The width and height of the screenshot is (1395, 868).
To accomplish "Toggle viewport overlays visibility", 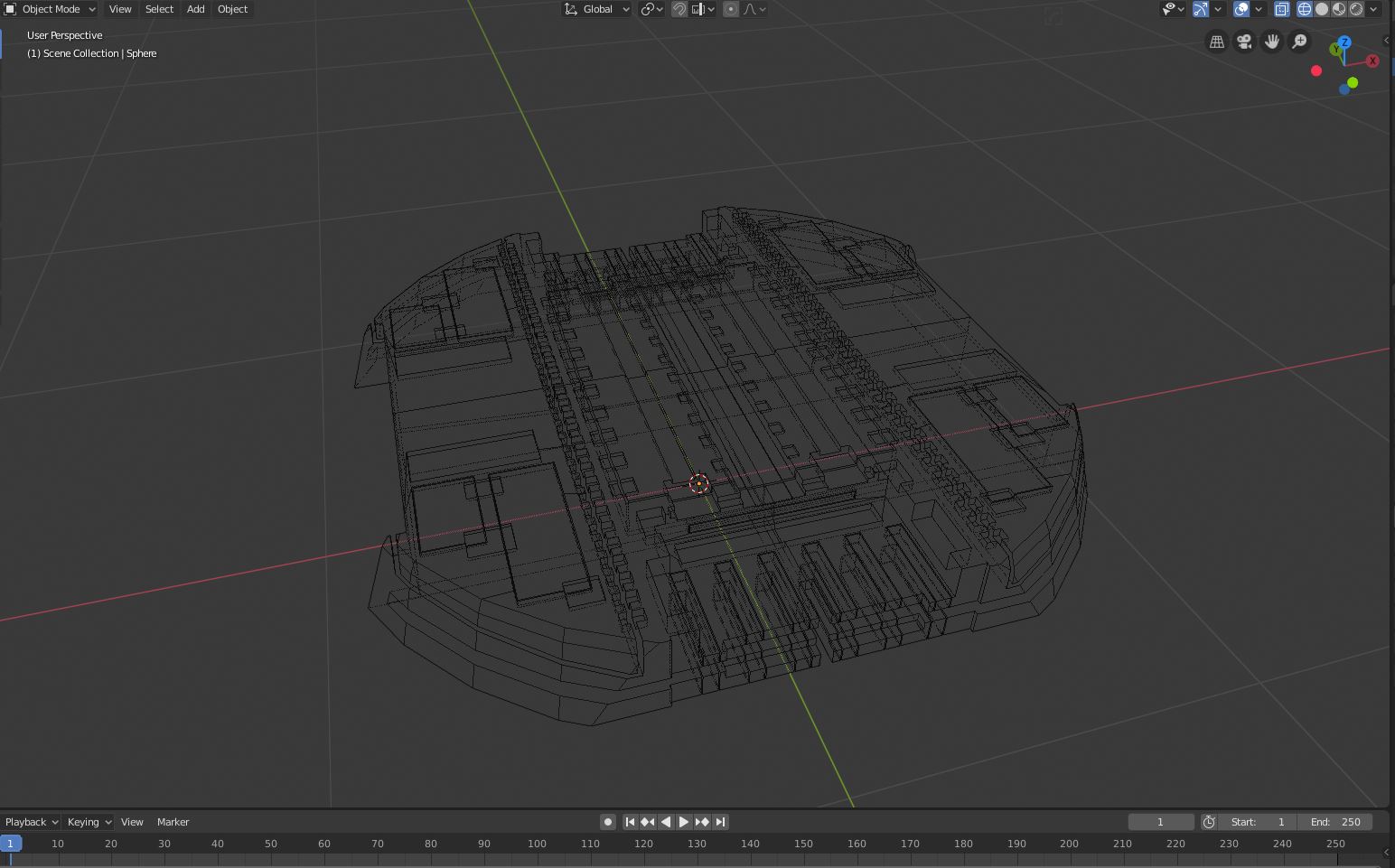I will [1241, 9].
